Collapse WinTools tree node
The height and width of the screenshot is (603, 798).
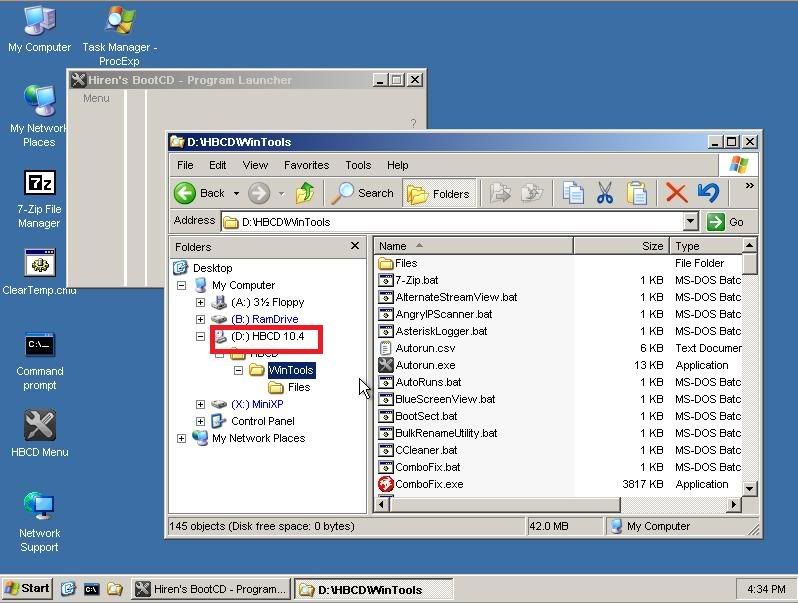coord(238,370)
